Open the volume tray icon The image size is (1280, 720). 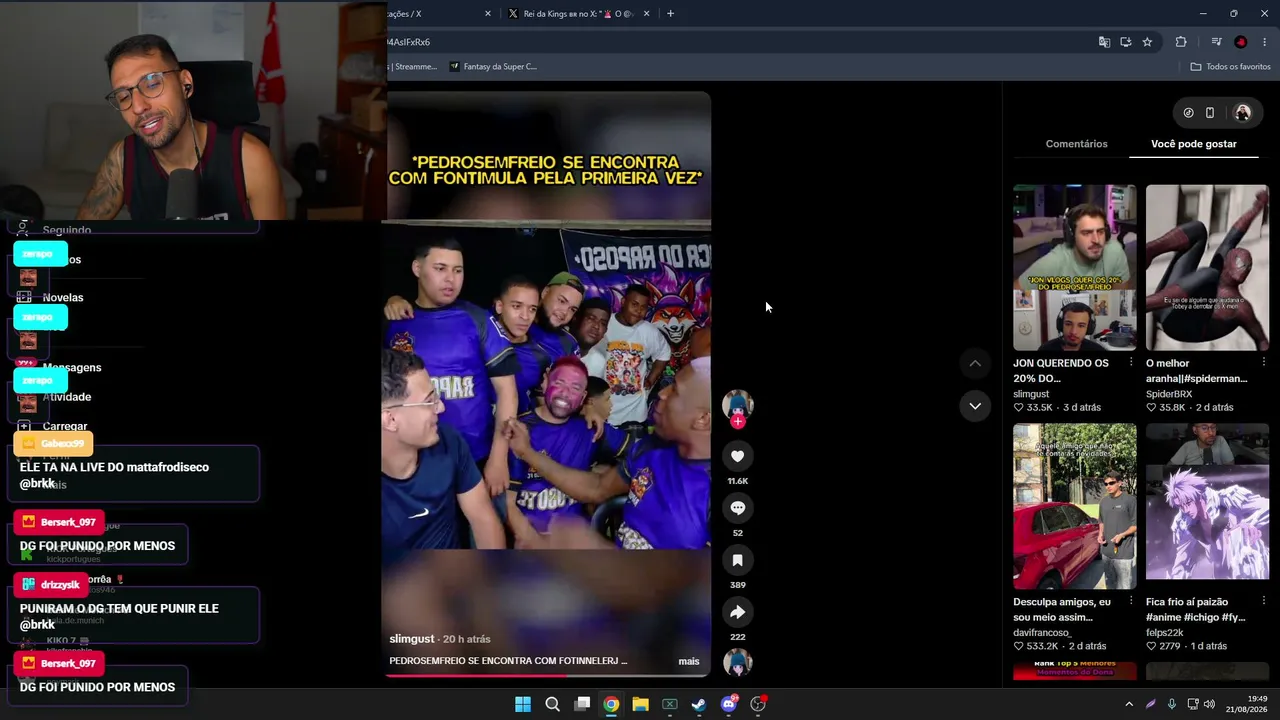point(1209,704)
